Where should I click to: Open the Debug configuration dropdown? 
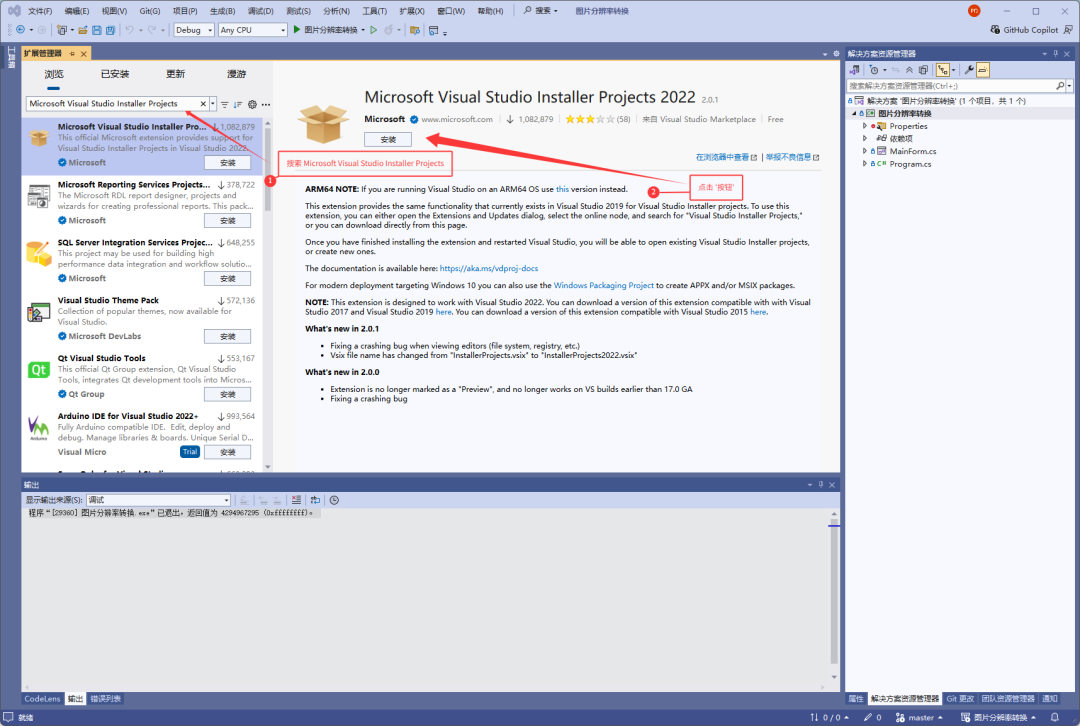(194, 30)
